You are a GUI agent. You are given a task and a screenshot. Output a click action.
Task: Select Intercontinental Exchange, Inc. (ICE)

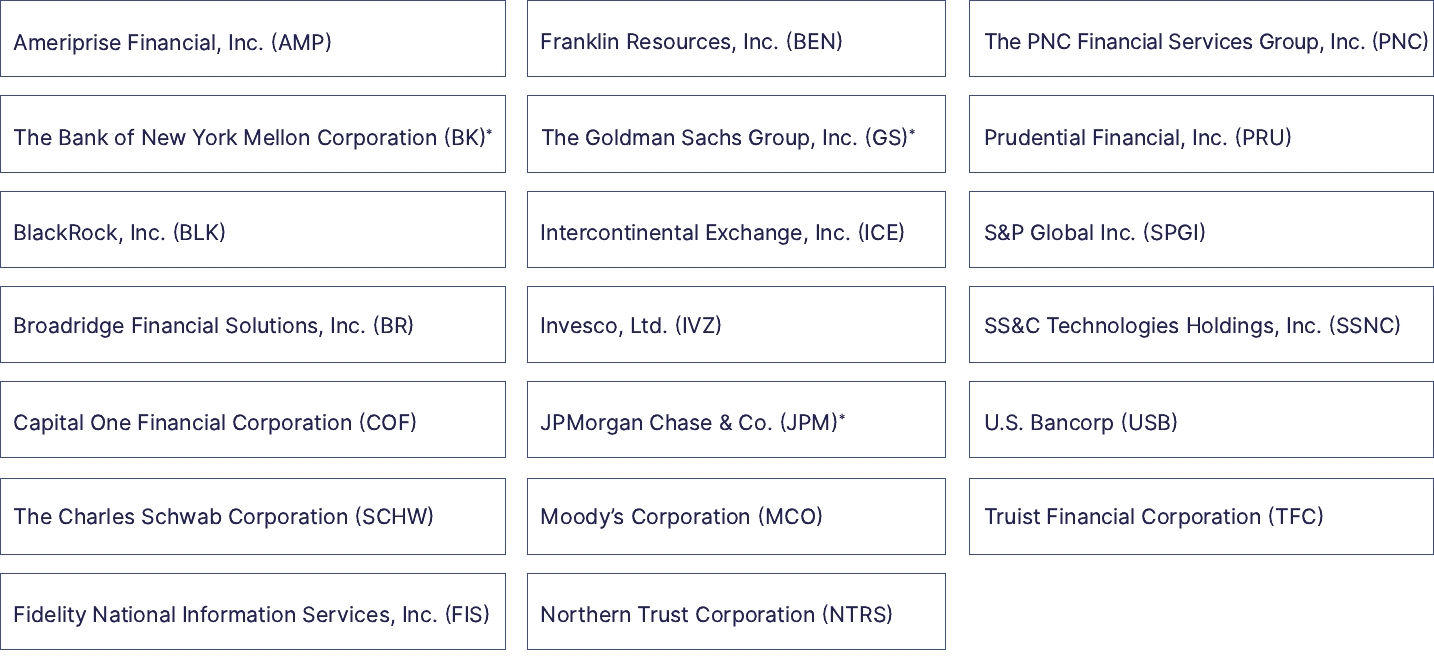pos(735,231)
